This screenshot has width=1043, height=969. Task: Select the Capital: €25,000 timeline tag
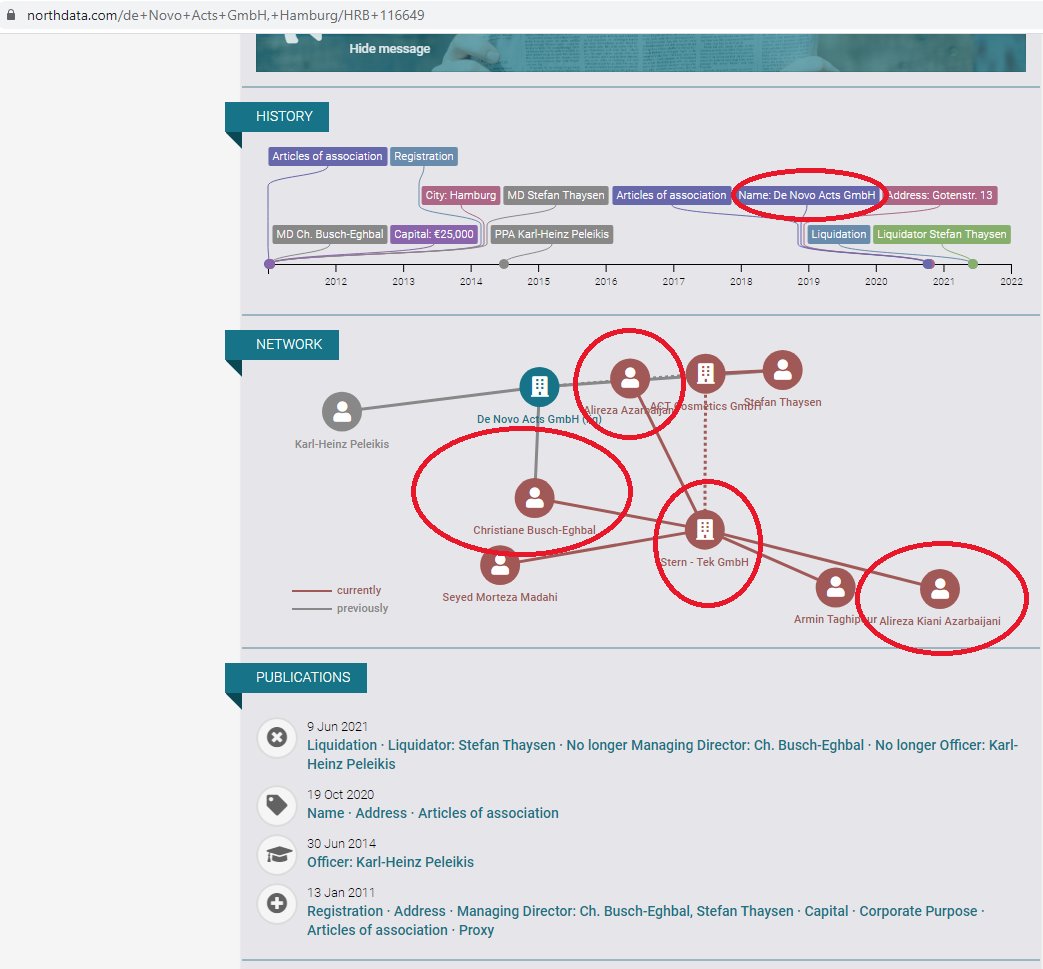434,234
